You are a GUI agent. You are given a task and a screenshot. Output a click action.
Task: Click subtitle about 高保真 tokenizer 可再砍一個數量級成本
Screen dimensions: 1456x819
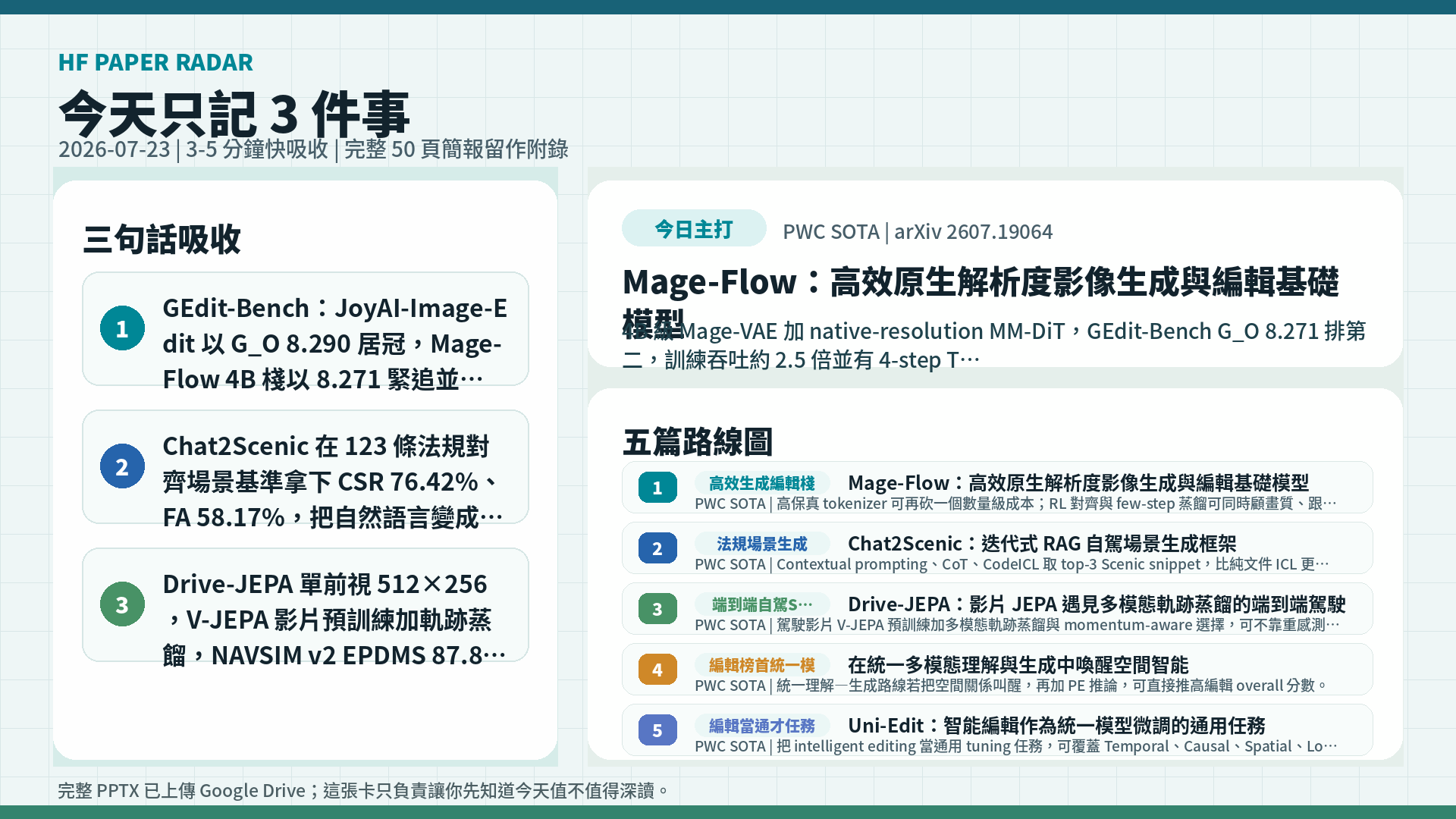(x=1016, y=504)
